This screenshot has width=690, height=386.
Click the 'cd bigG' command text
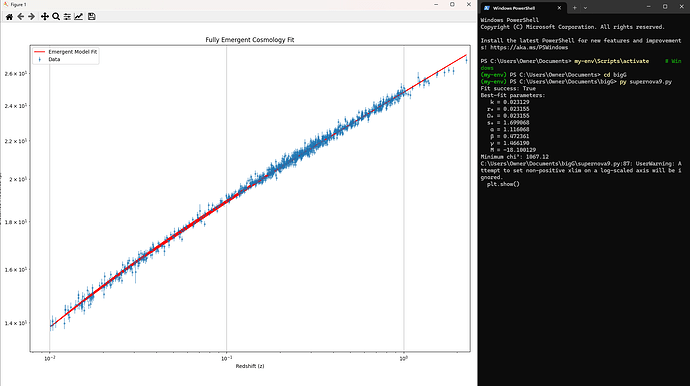pos(615,75)
